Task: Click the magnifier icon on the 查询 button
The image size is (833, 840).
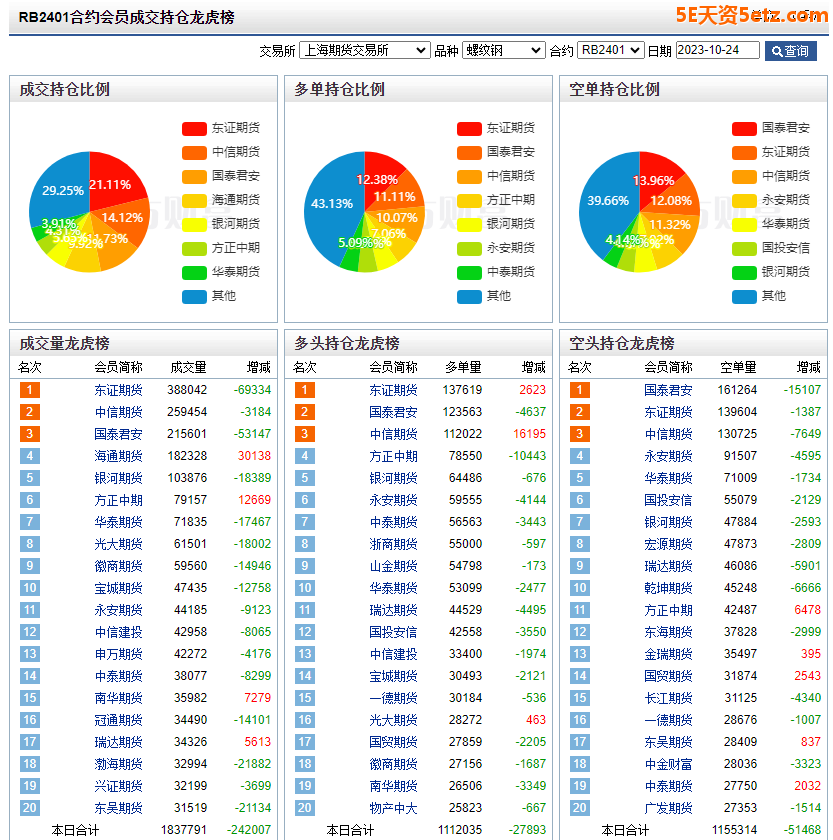Action: tap(776, 51)
